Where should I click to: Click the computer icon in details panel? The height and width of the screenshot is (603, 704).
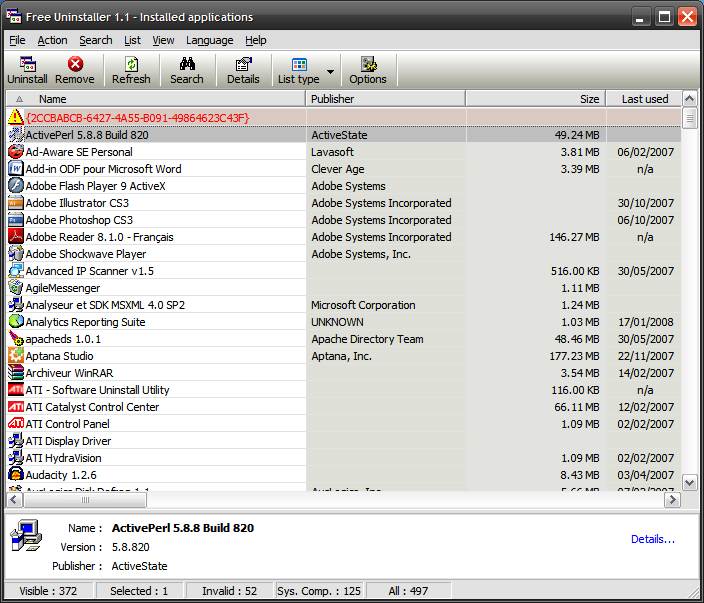[26, 535]
